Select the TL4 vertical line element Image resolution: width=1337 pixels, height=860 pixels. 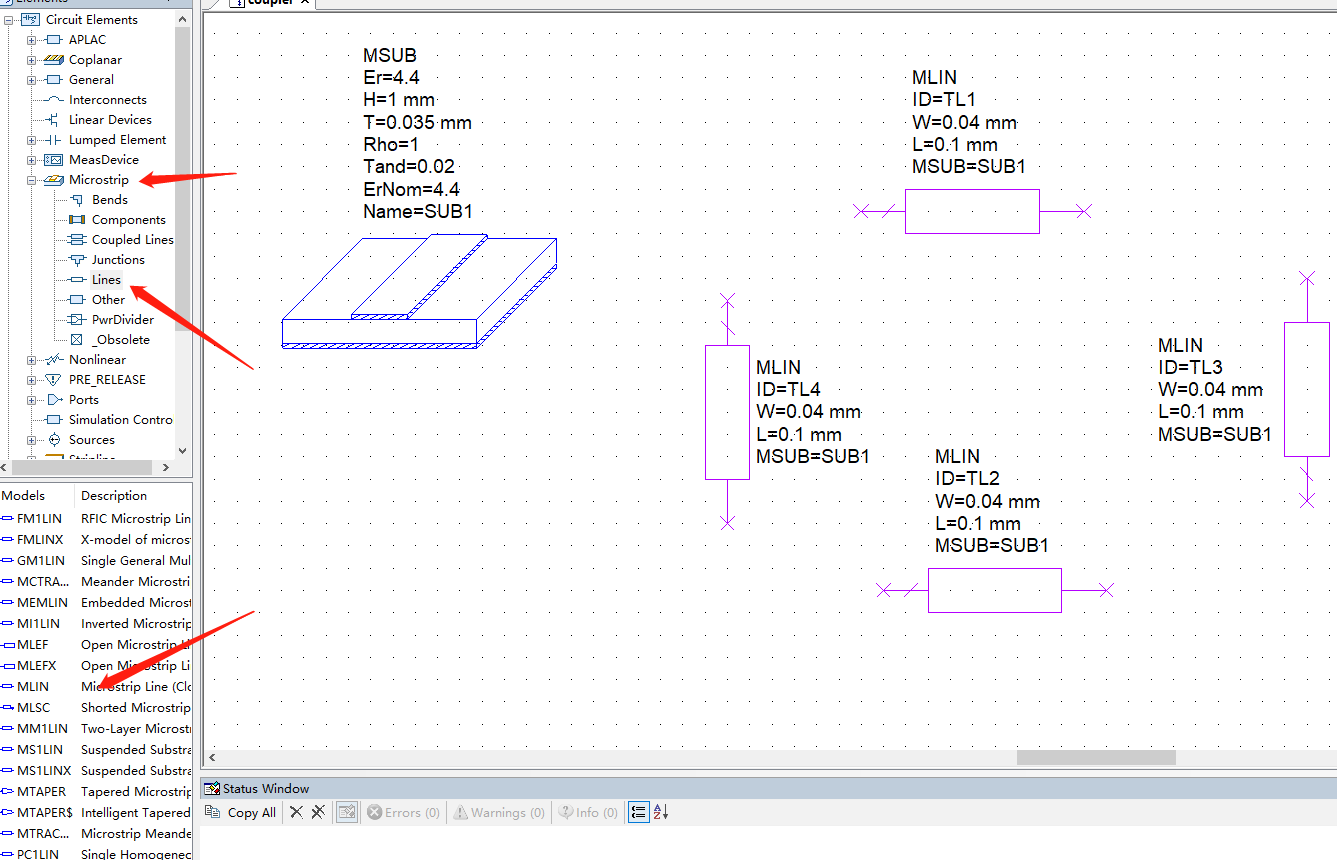click(727, 412)
